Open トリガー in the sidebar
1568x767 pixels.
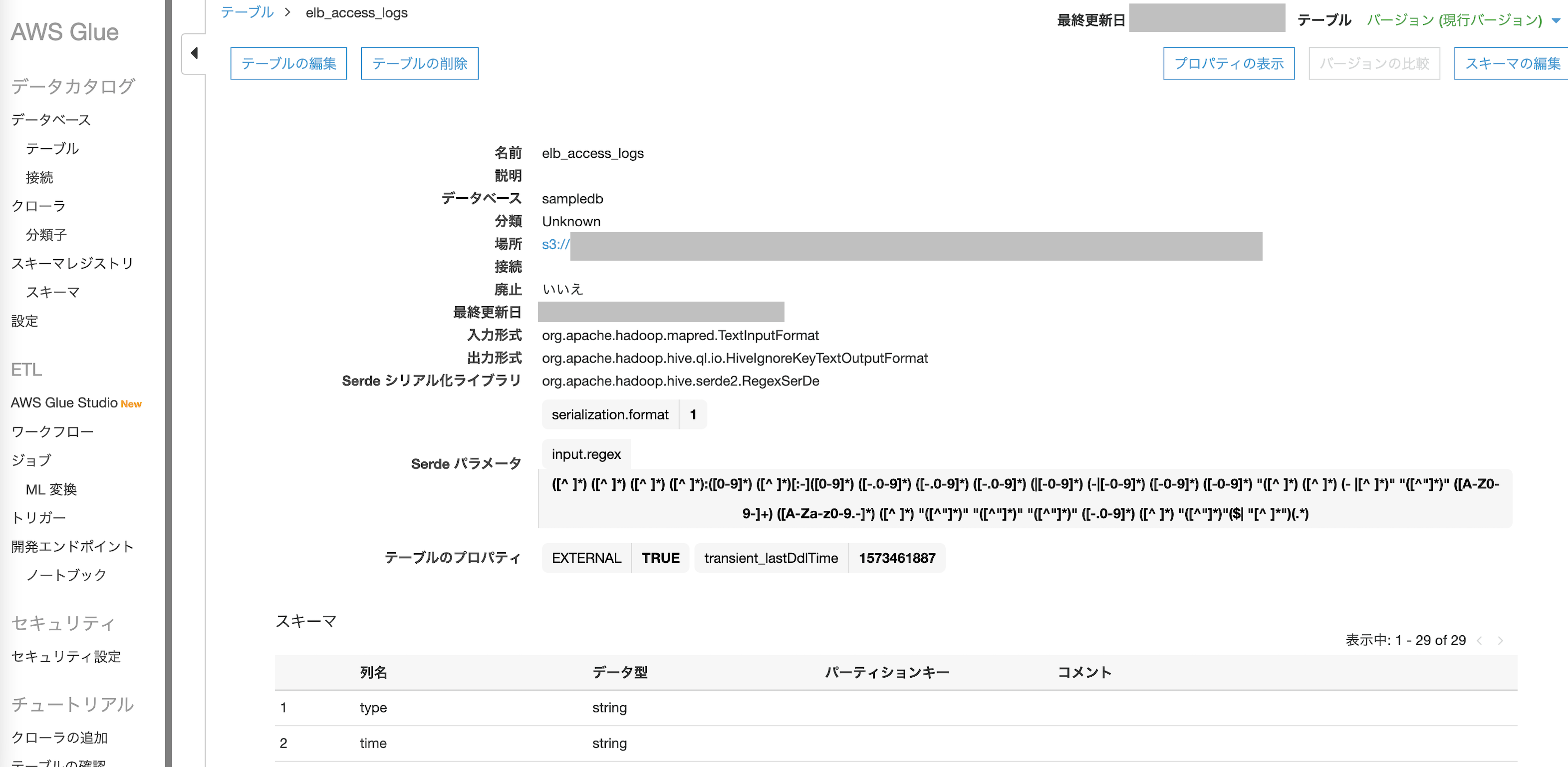pyautogui.click(x=38, y=517)
